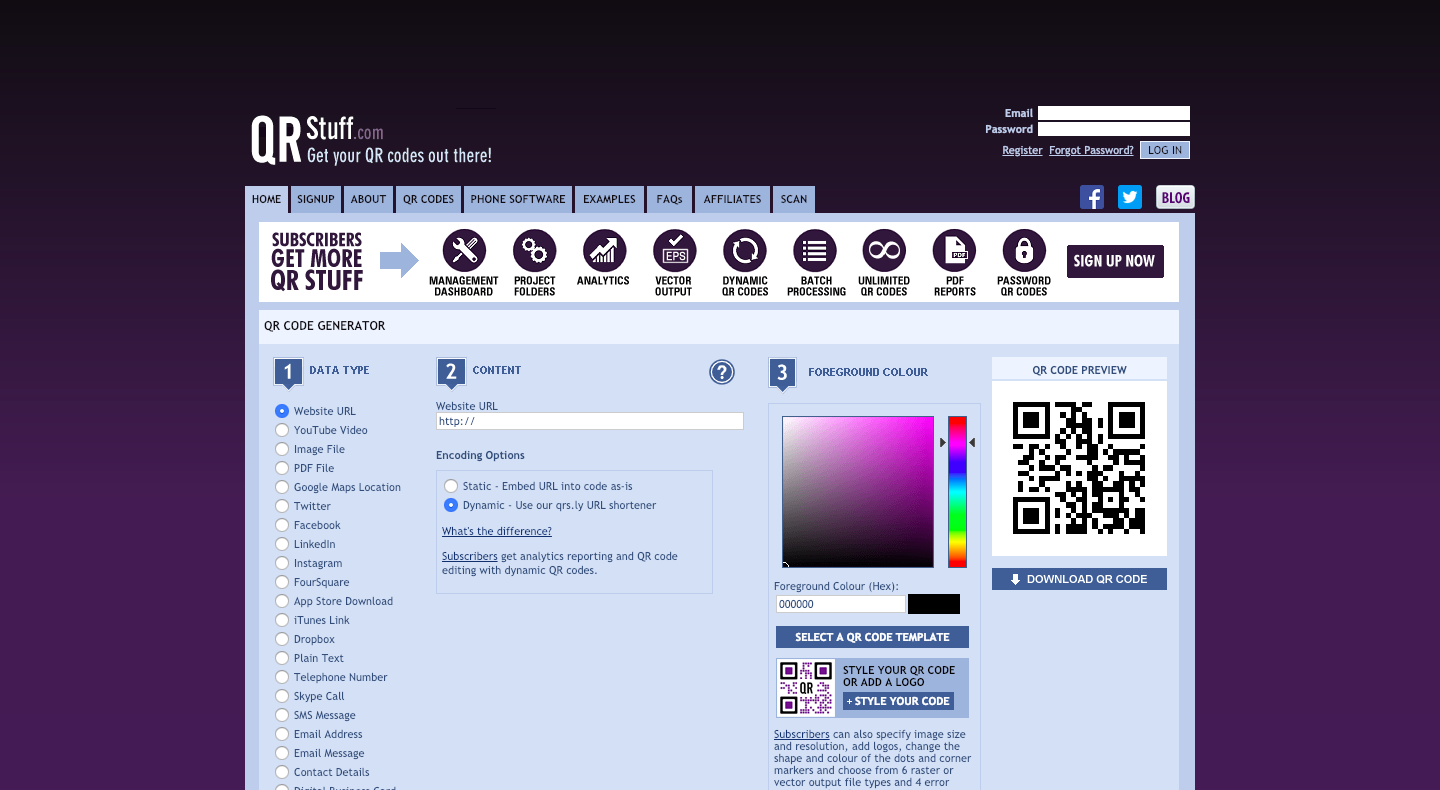Select Telephone Number data type
This screenshot has height=790, width=1440.
tap(282, 677)
